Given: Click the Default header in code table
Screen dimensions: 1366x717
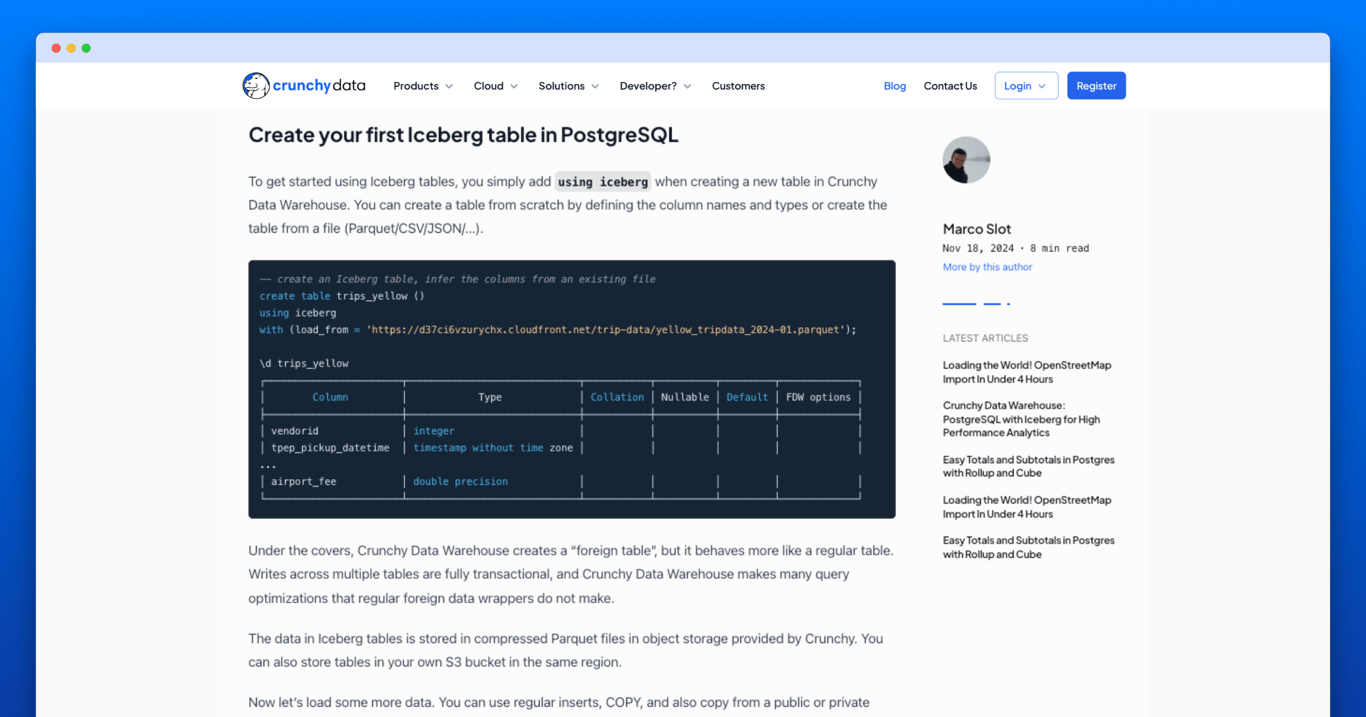Looking at the screenshot, I should click(x=747, y=397).
